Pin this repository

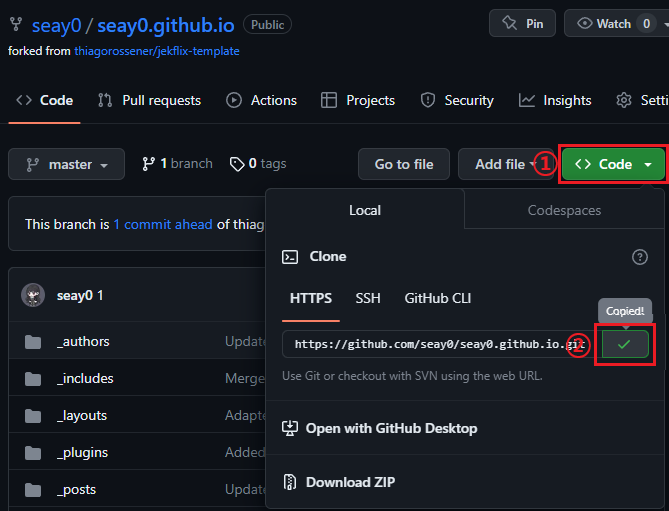tap(522, 23)
